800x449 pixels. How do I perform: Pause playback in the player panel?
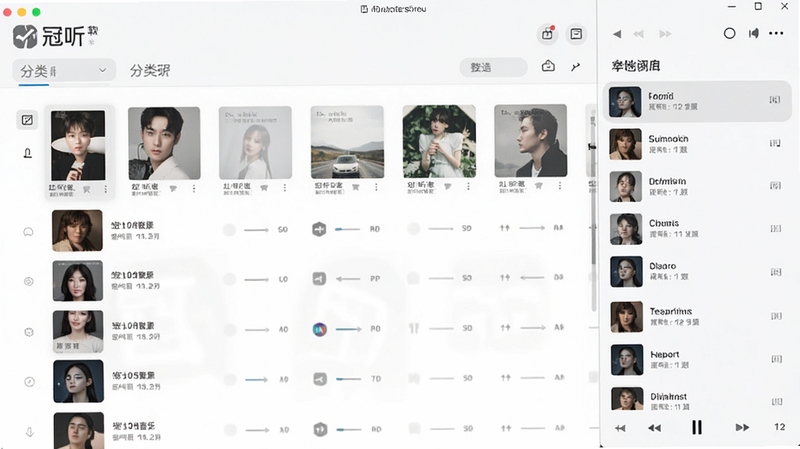(697, 427)
